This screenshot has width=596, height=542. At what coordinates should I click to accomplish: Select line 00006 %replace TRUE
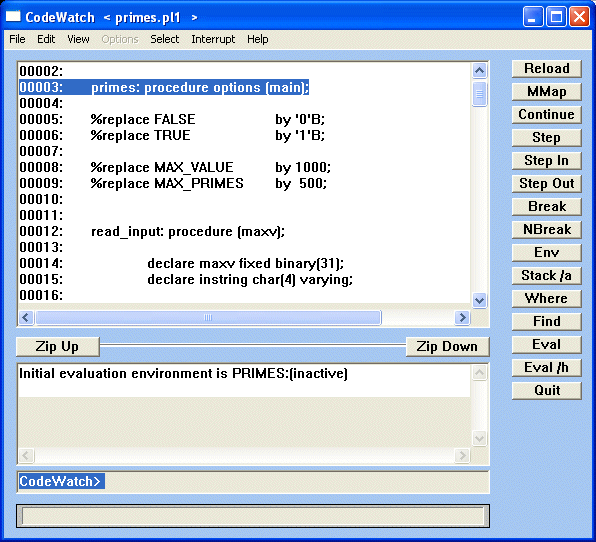pyautogui.click(x=172, y=135)
